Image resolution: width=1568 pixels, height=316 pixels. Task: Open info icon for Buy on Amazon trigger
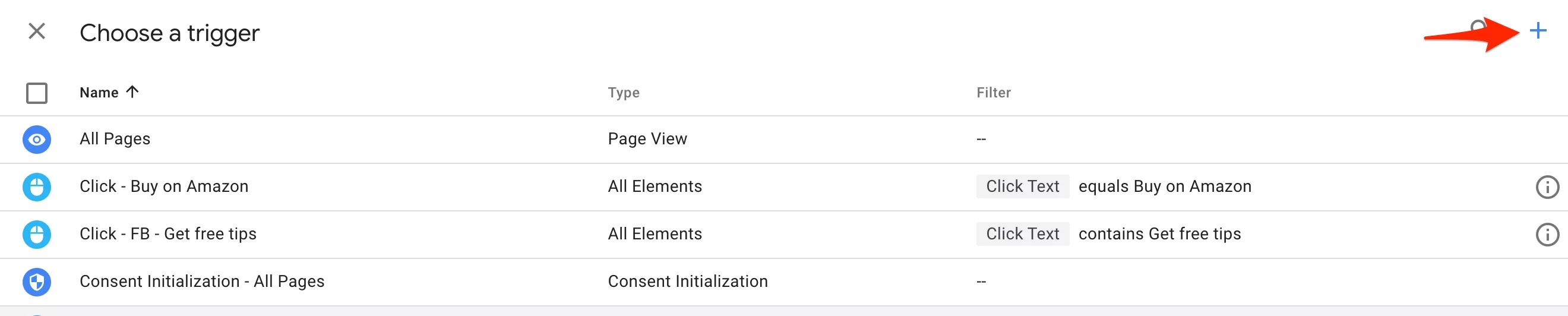tap(1547, 187)
